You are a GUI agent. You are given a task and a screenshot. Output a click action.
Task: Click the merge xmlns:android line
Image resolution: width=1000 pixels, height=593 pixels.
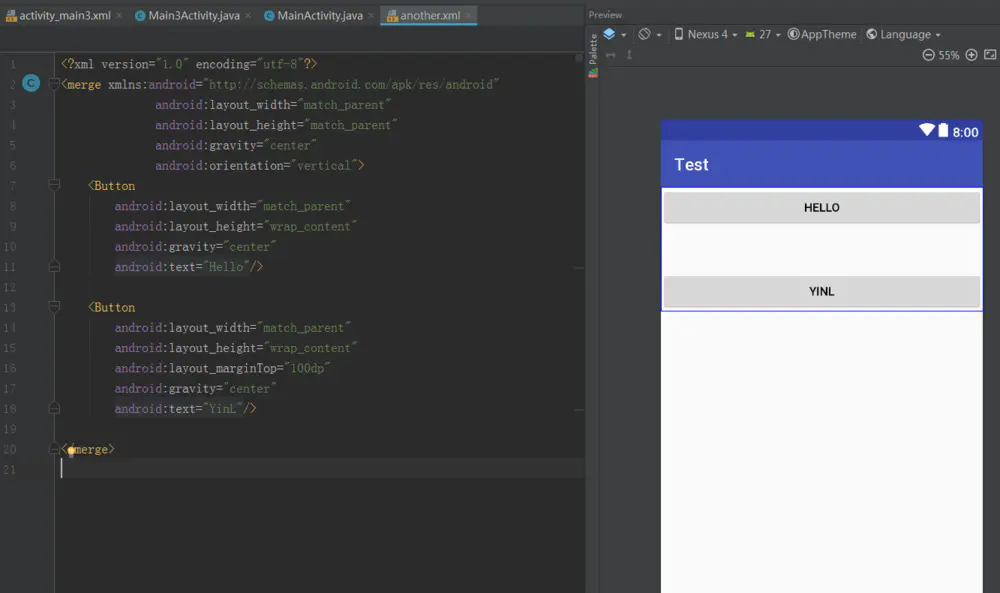click(x=280, y=84)
